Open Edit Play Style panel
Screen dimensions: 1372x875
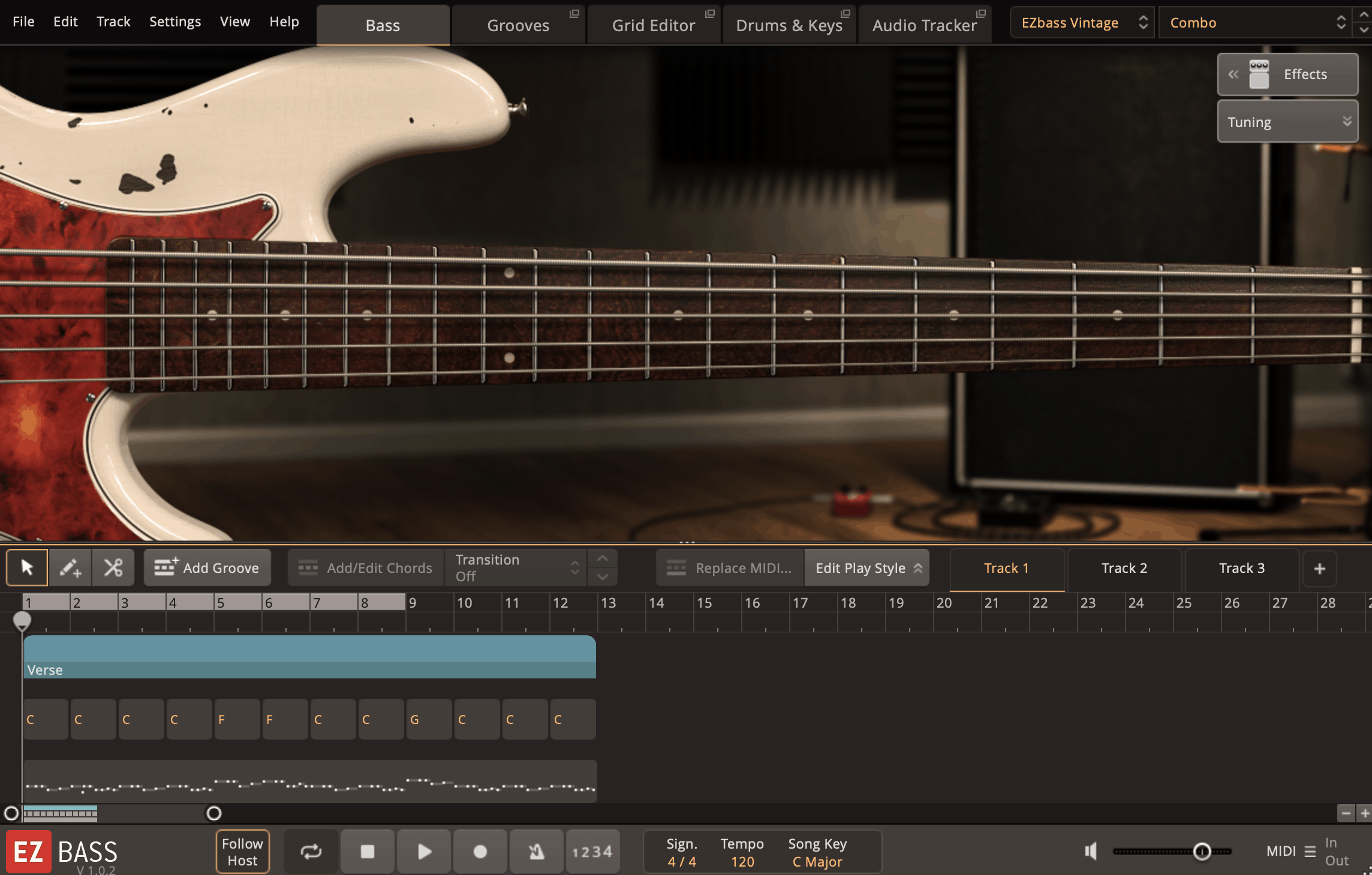[866, 568]
